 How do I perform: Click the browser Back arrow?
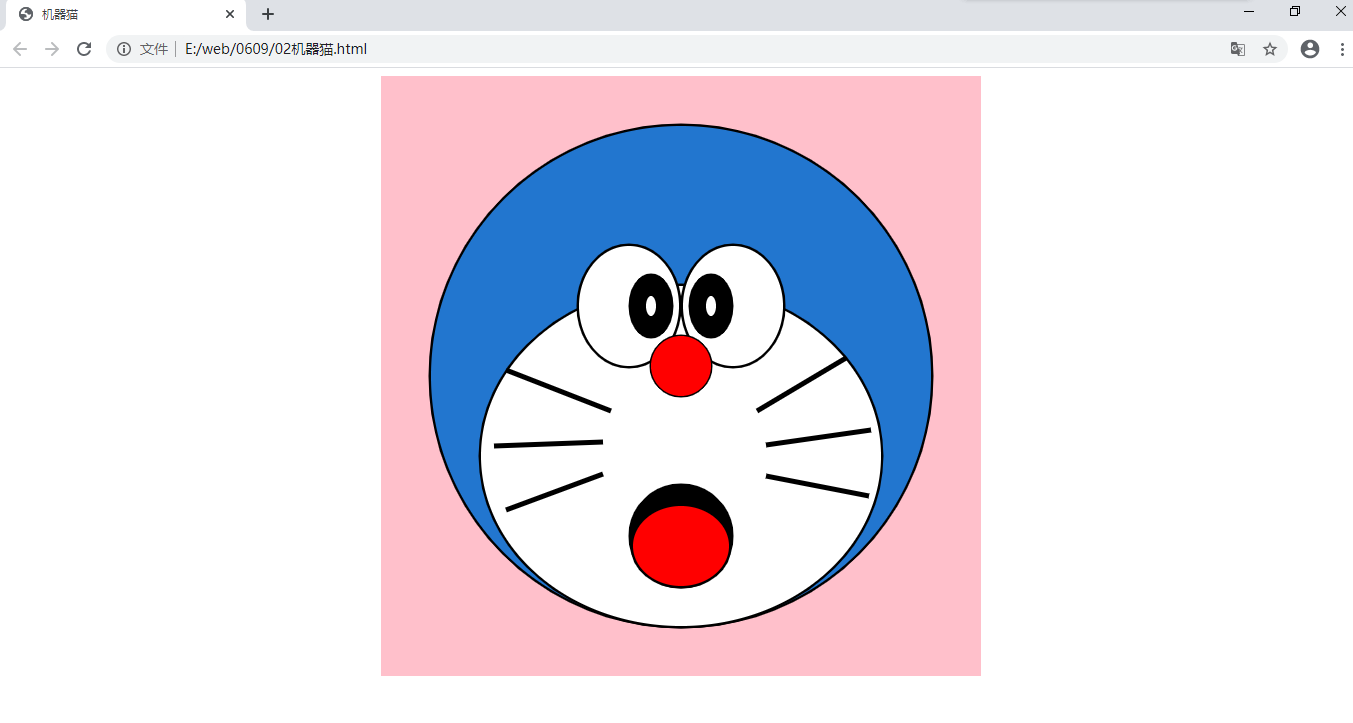pos(20,49)
